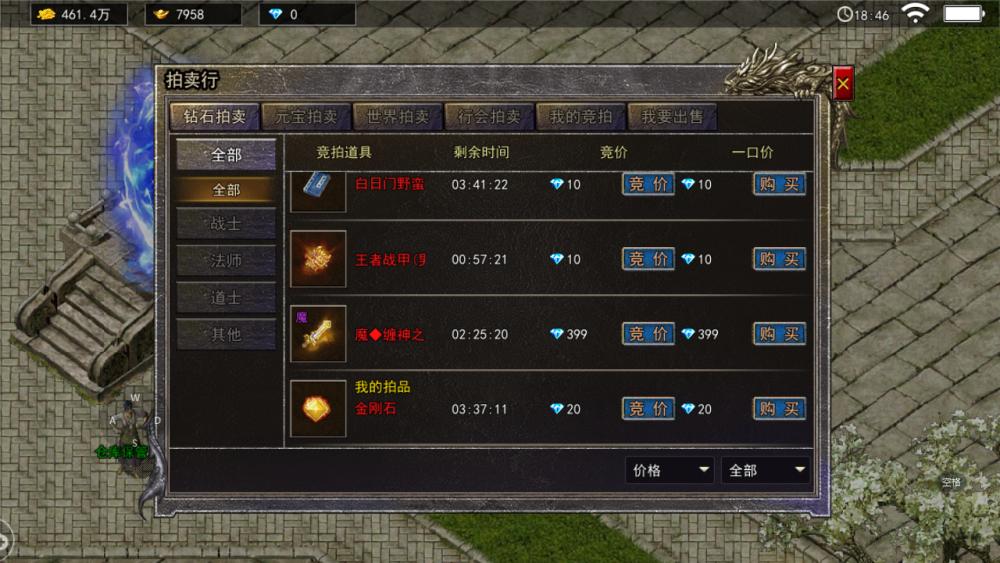Click the Wi-Fi signal status icon
Viewport: 1000px width, 563px height.
915,13
